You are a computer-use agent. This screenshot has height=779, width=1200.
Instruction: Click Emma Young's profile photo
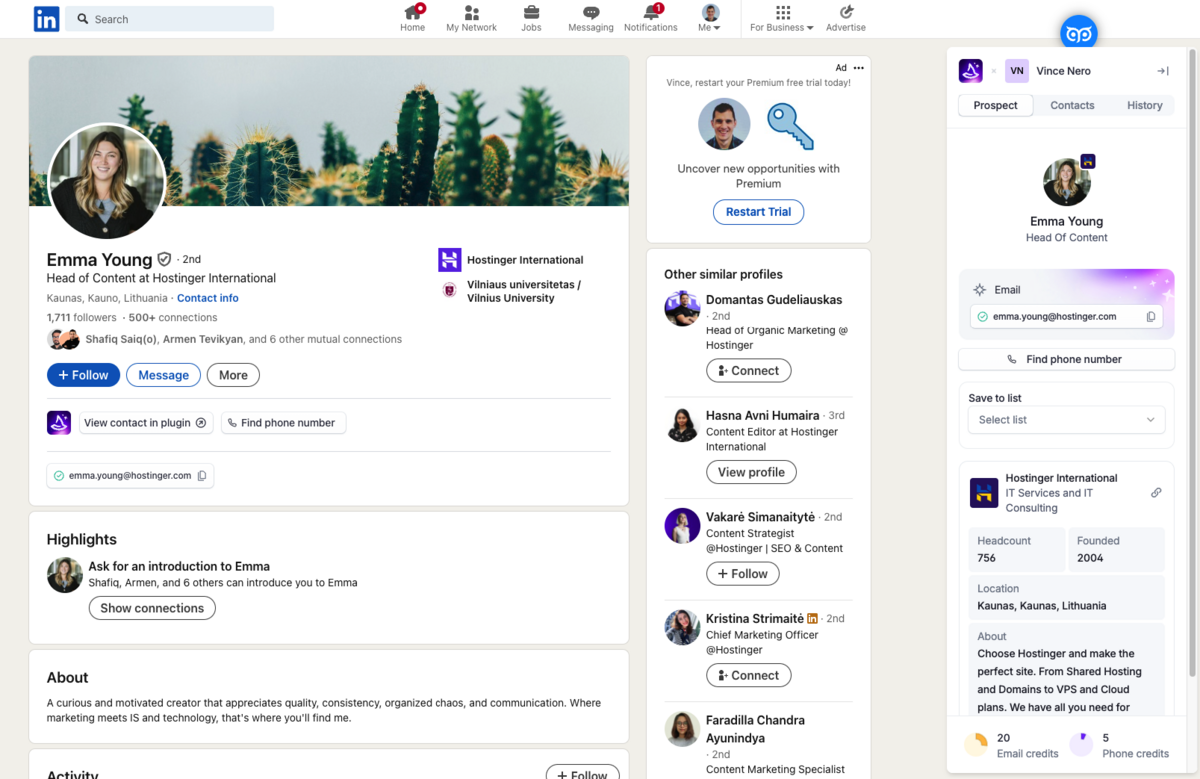106,181
